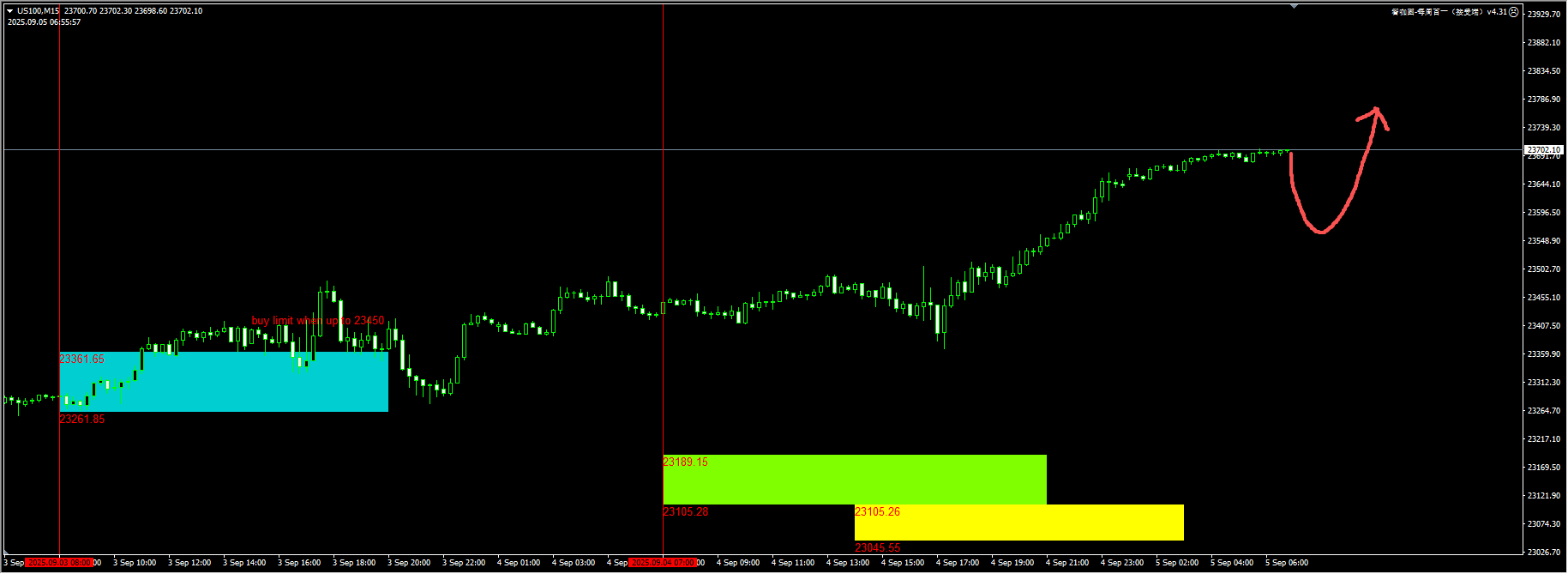
Task: Click the sad-face expert advisor icon
Action: point(1513,12)
